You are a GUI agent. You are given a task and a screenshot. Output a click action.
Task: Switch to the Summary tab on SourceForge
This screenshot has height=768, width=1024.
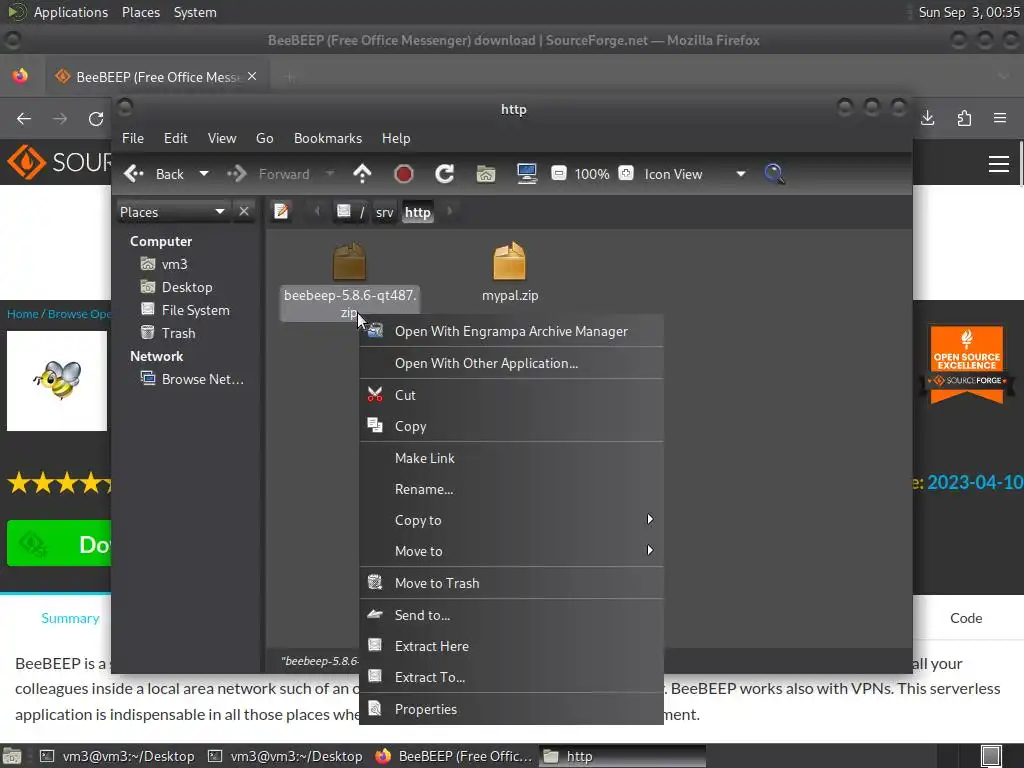coord(70,618)
